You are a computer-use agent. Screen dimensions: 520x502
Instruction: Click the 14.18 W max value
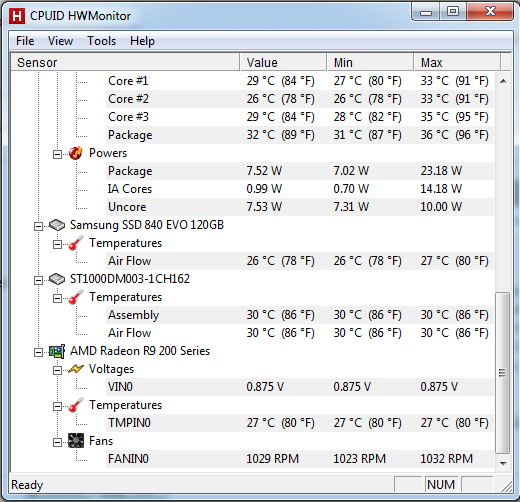point(441,189)
